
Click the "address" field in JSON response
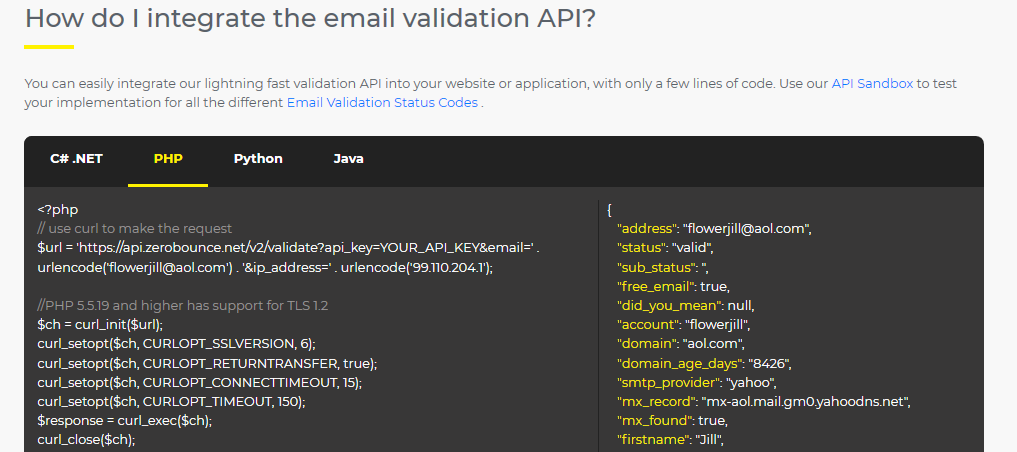click(x=713, y=229)
